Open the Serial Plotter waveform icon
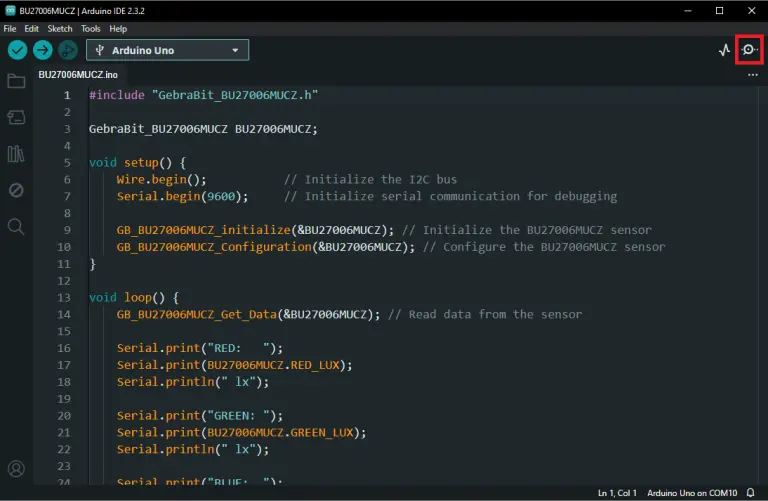768x501 pixels. pyautogui.click(x=724, y=50)
